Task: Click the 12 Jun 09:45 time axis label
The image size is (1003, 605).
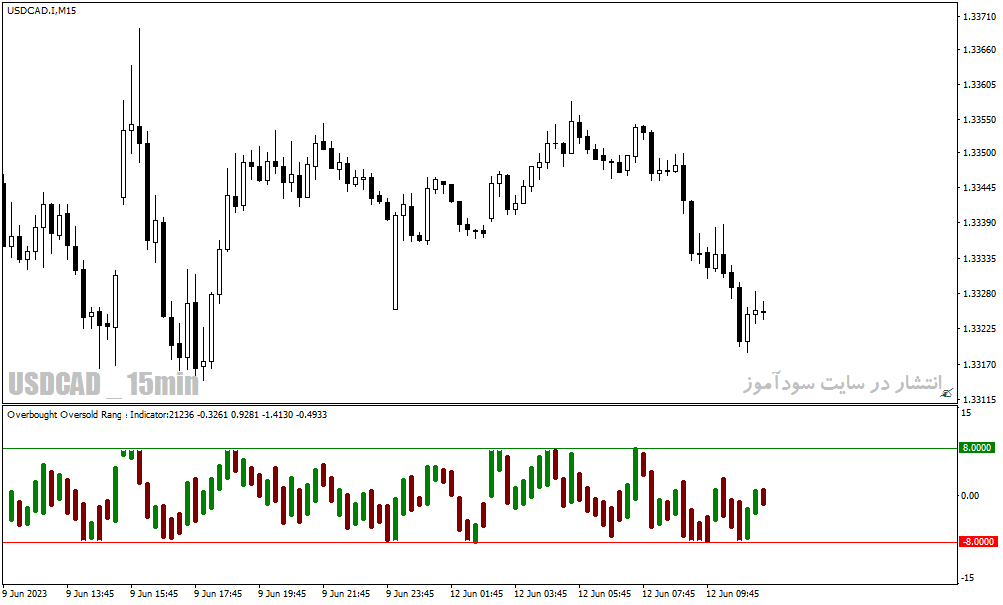Action: pos(732,593)
